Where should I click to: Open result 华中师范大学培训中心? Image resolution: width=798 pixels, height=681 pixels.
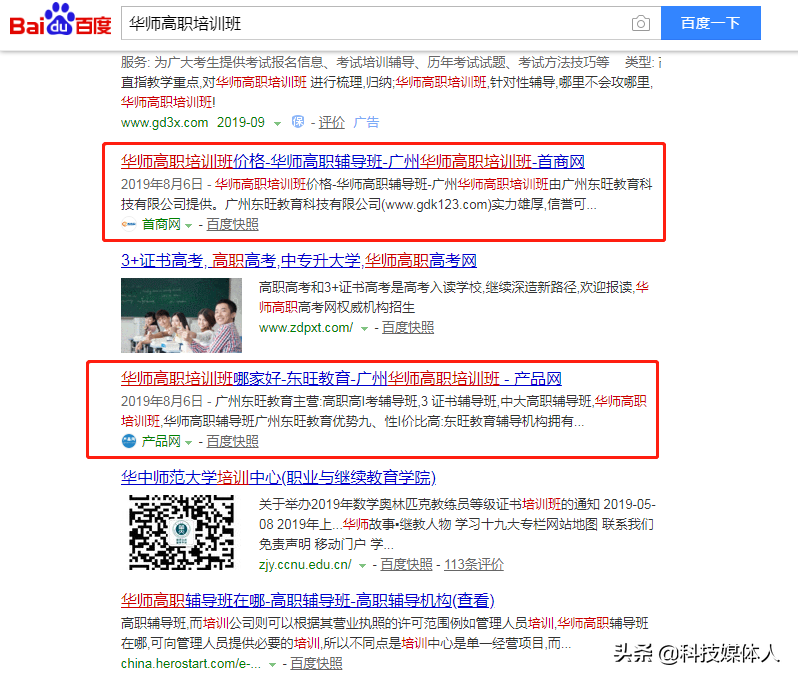pyautogui.click(x=278, y=477)
